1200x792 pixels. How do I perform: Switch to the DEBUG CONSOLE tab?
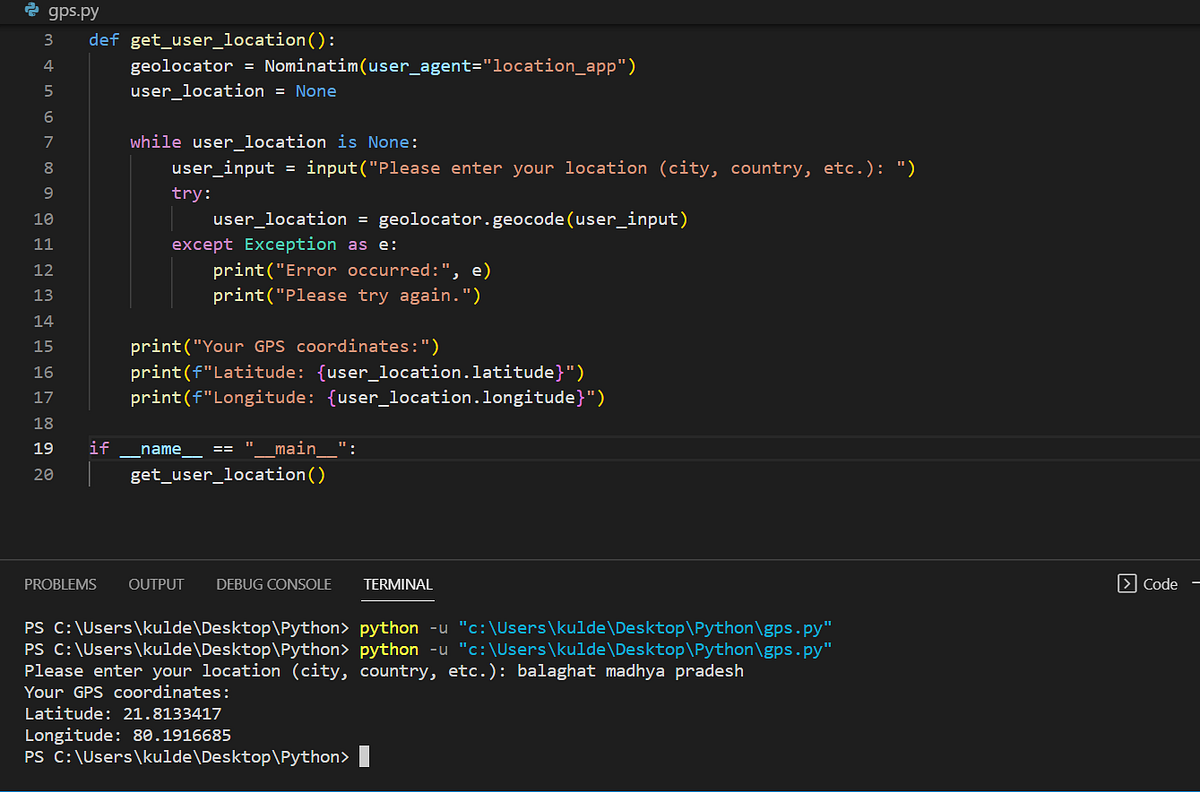[273, 584]
